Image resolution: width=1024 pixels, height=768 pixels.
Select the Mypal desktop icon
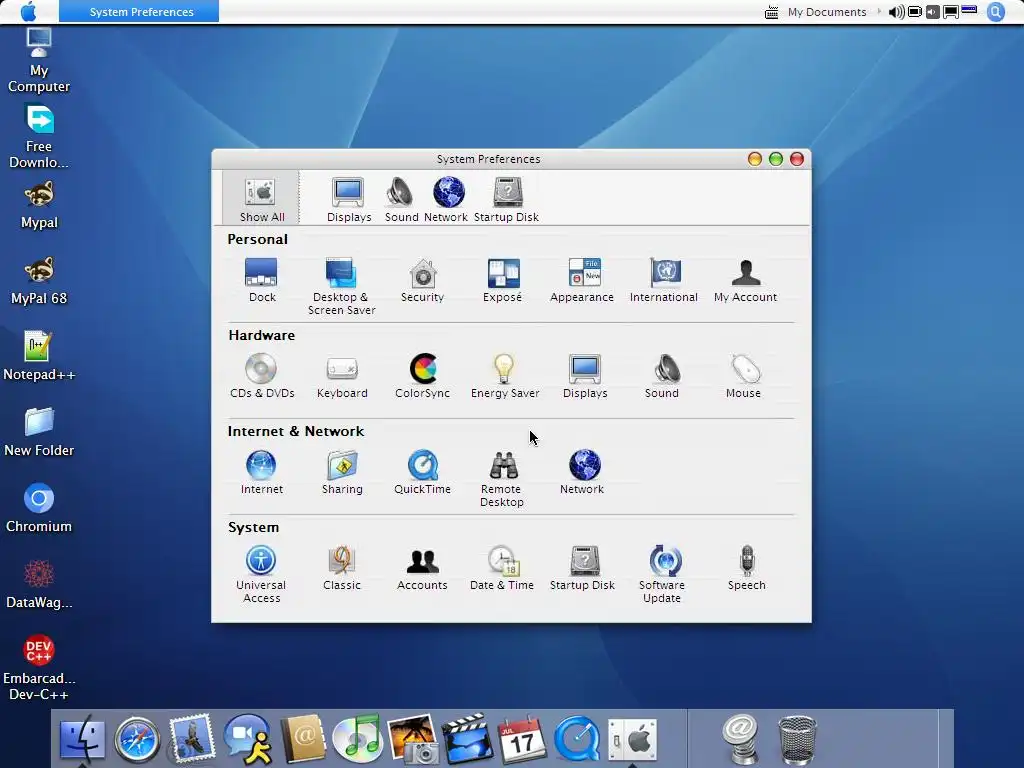(39, 205)
